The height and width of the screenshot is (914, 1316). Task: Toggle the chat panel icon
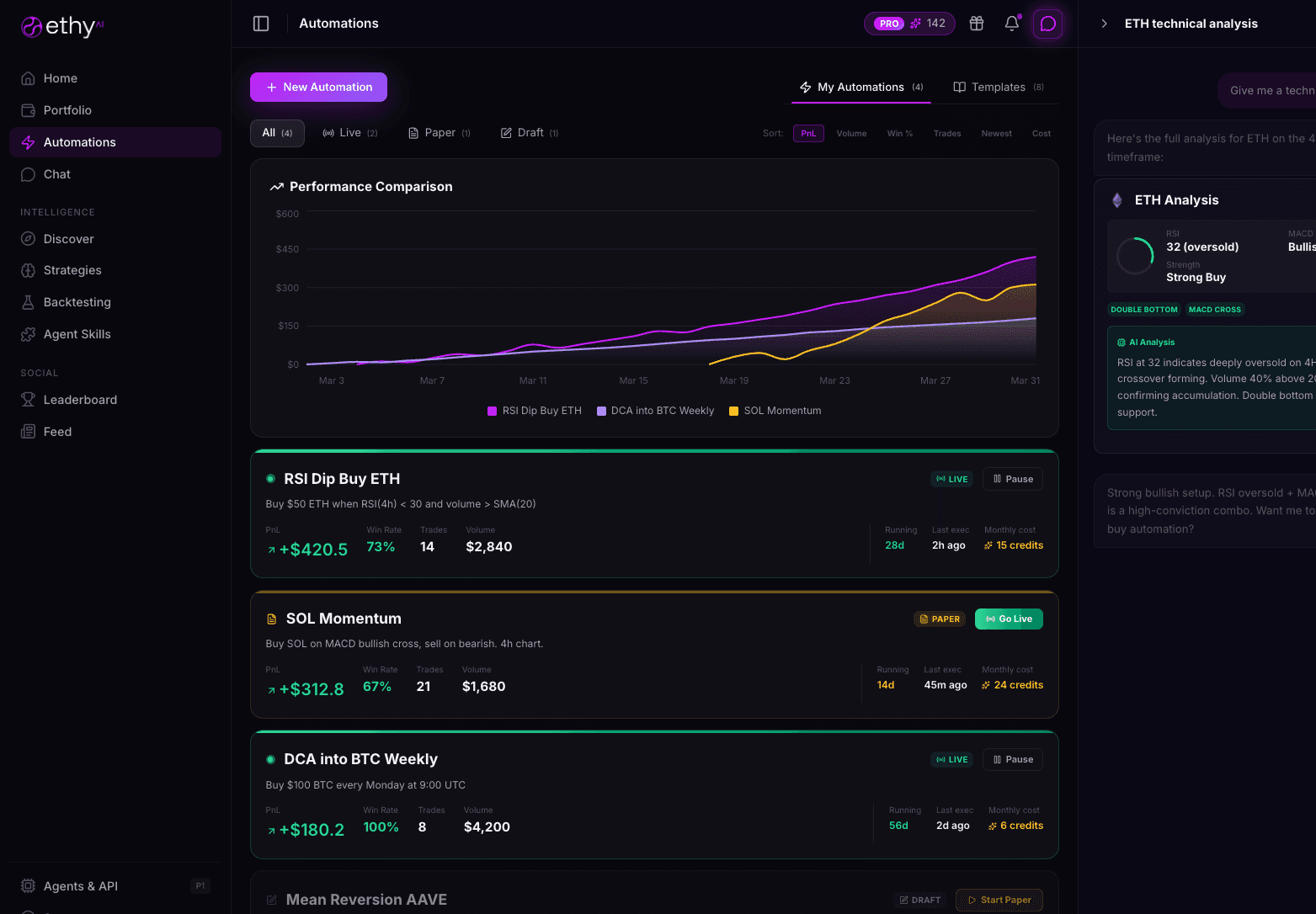[x=1048, y=24]
